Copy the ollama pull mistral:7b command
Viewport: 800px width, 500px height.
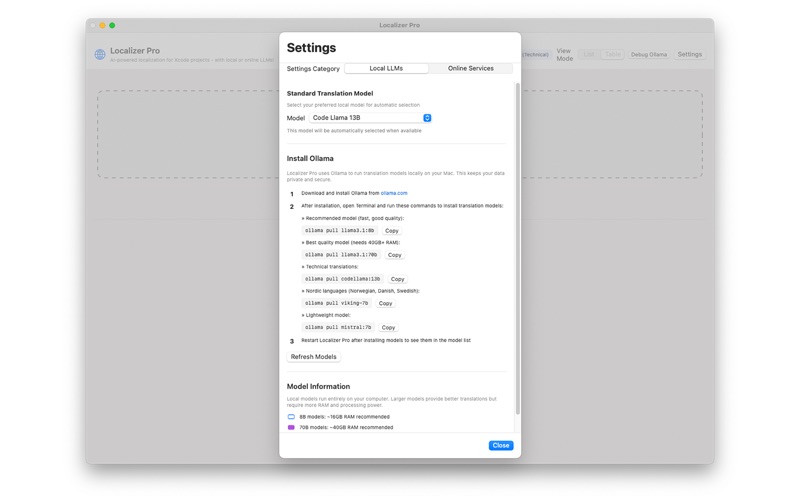coord(388,328)
